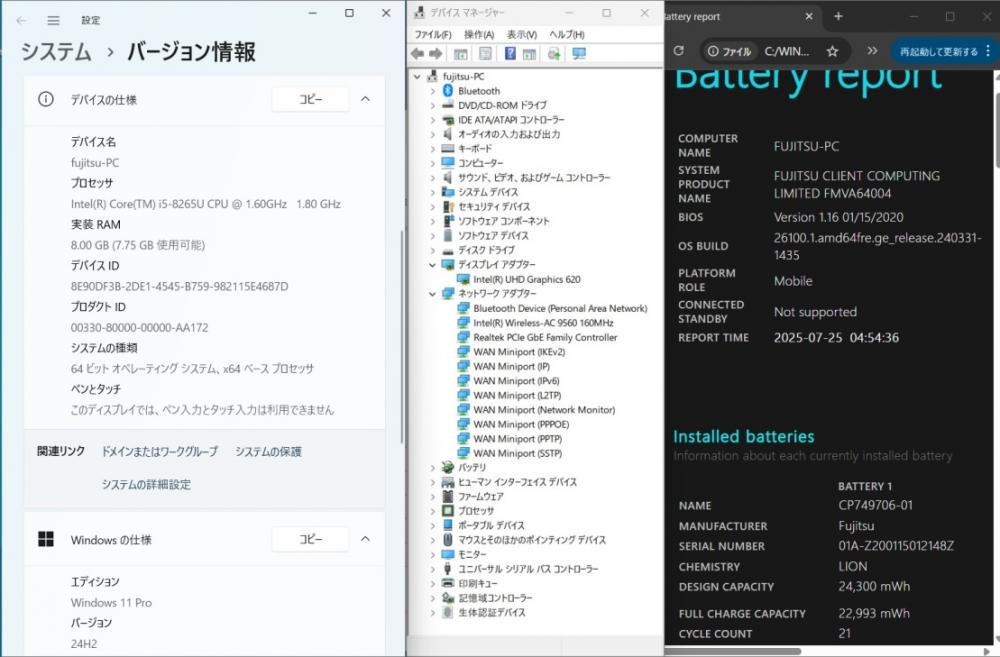Click the action pane toolbar icon
The image size is (1000, 657).
529,54
